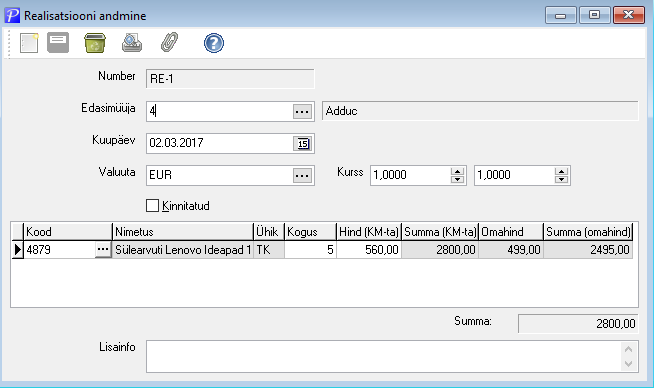Click the application logo in title bar
This screenshot has height=388, width=654.
coord(12,15)
